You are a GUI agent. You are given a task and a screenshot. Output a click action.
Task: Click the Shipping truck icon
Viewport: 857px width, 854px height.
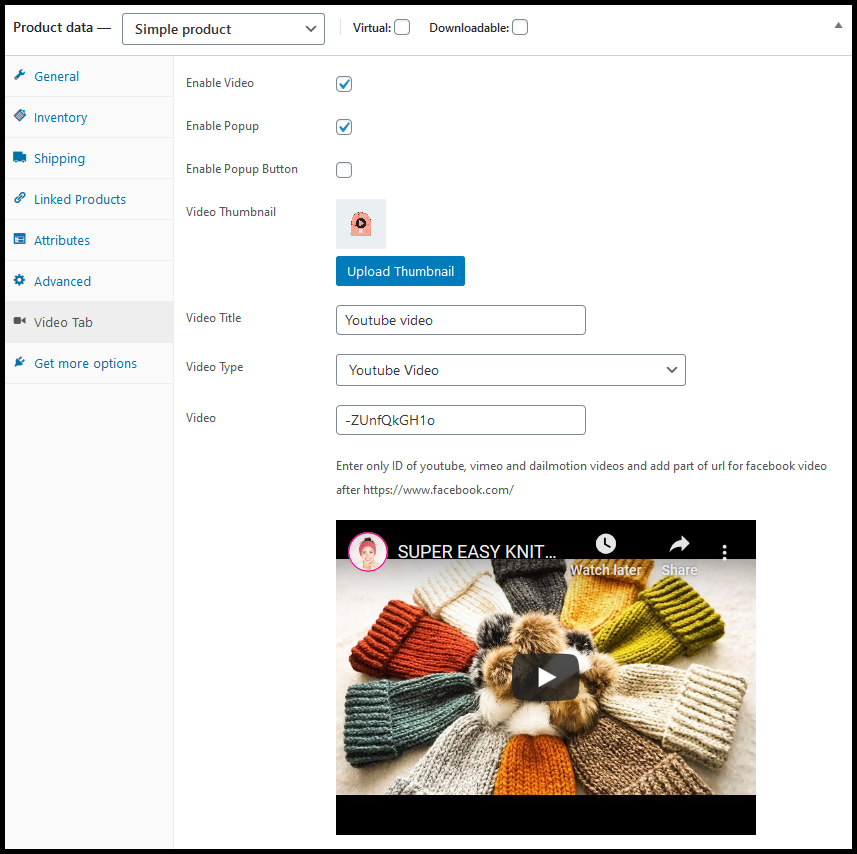click(20, 157)
